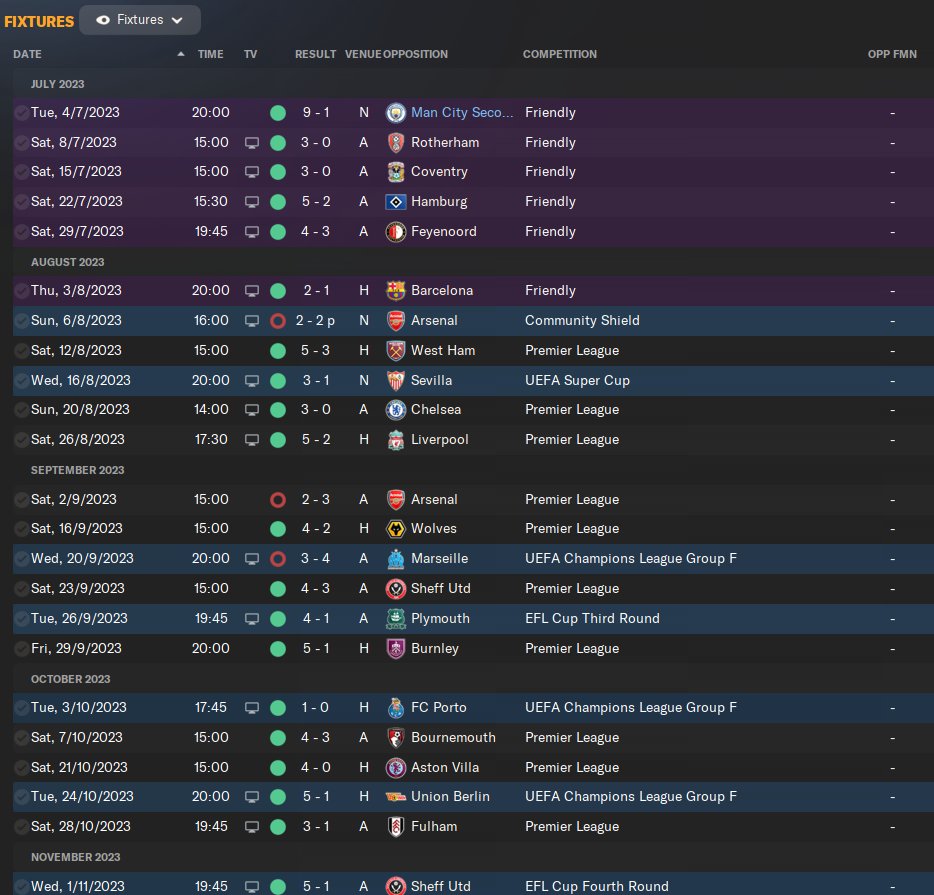Click the TV column header
This screenshot has width=934, height=895.
(x=250, y=54)
